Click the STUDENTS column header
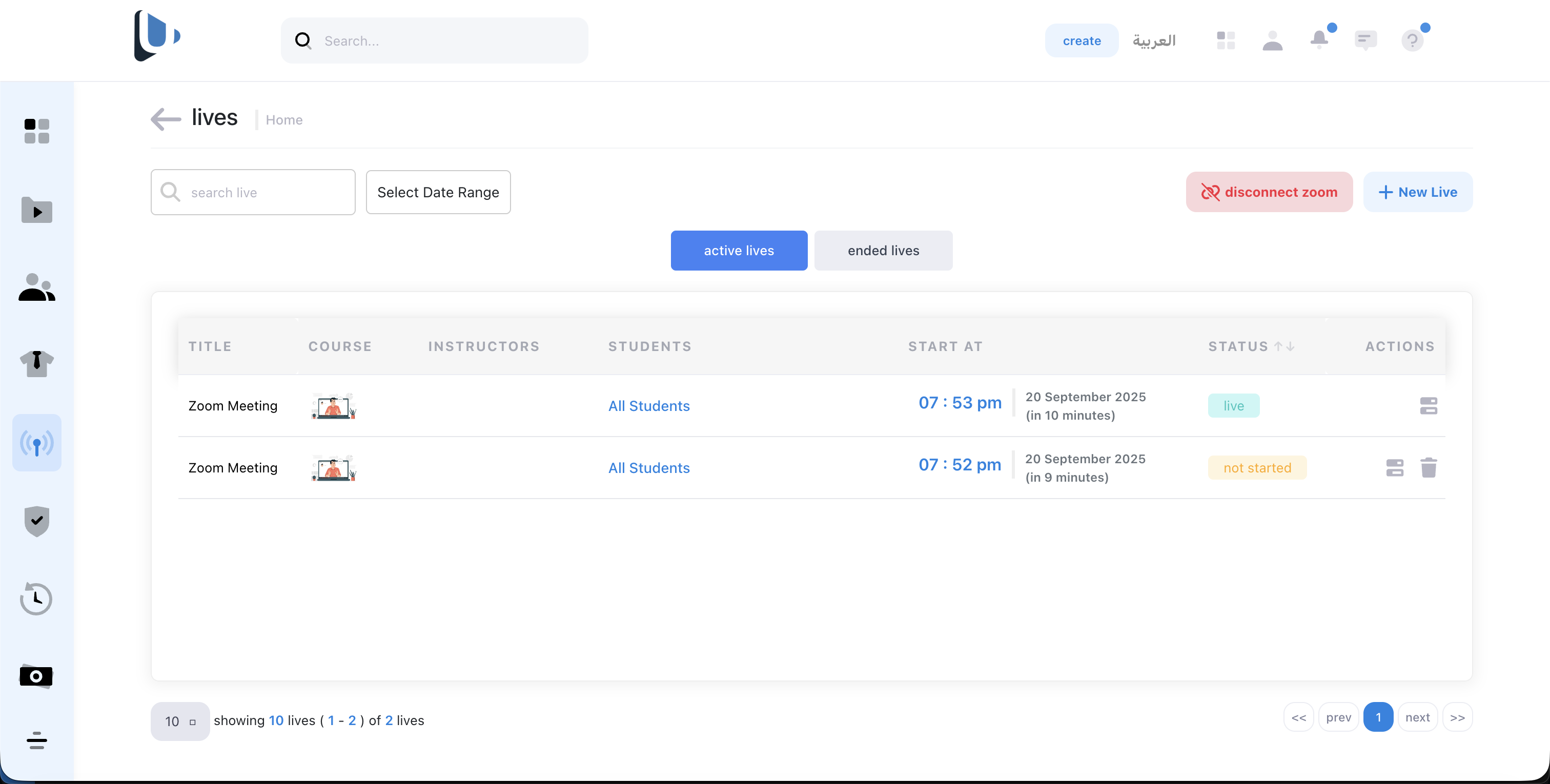 pos(650,346)
